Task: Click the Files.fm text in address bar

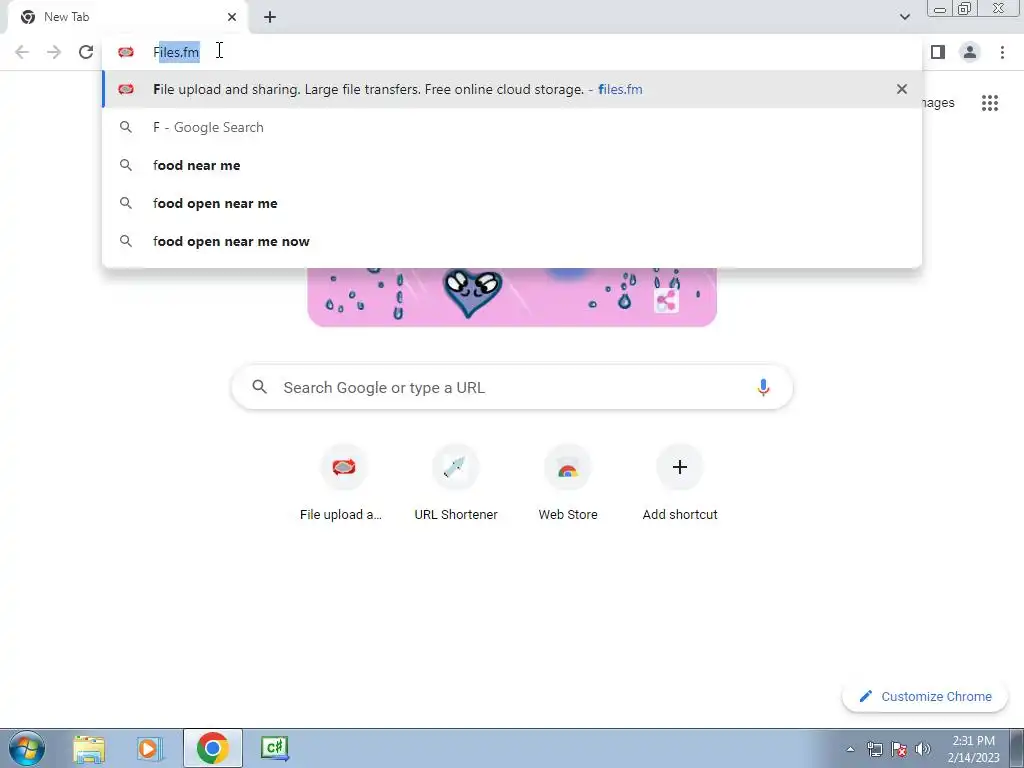Action: click(176, 52)
